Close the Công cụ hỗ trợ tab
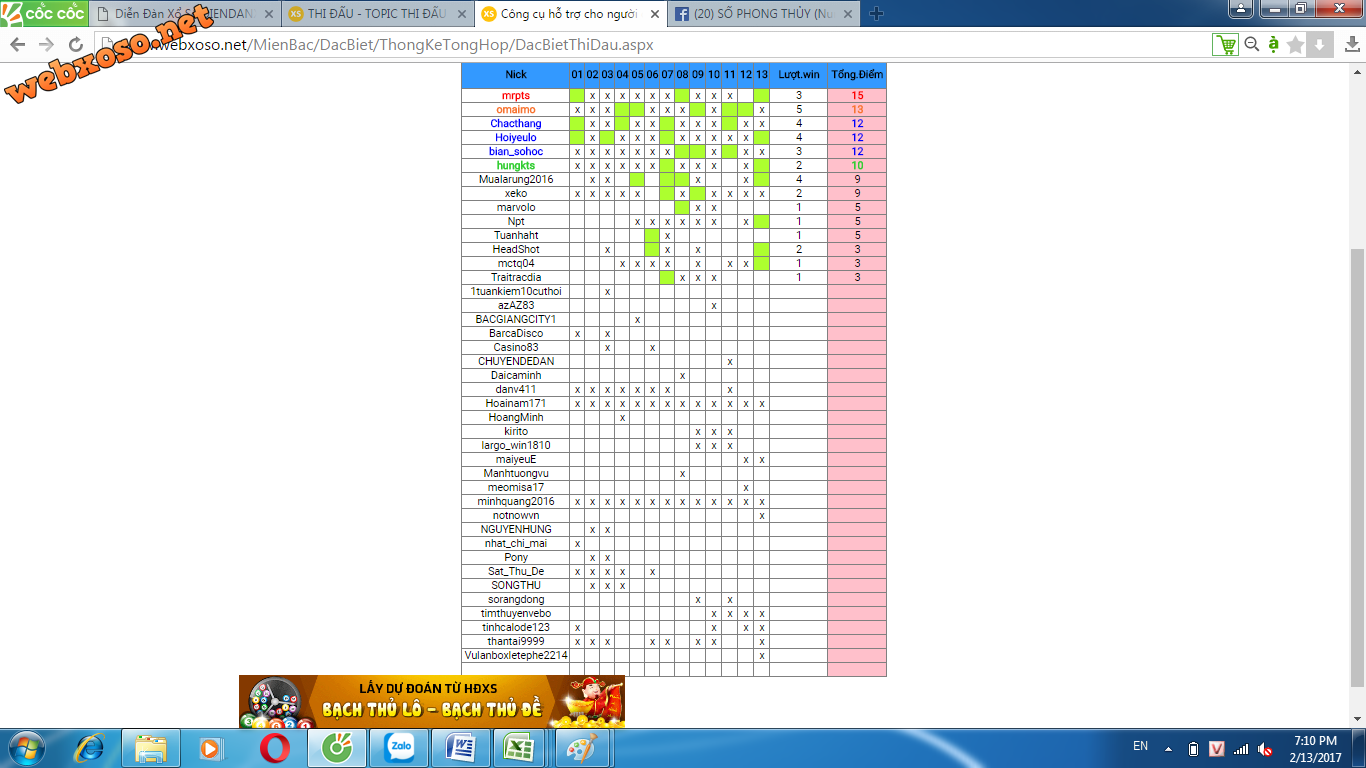Screen dimensions: 1366x768 pos(655,14)
